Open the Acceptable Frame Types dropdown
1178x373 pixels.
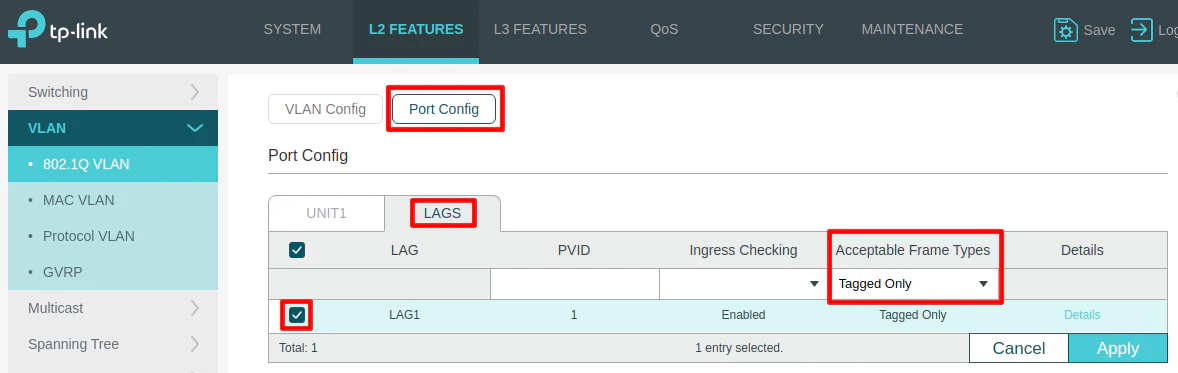click(x=913, y=284)
